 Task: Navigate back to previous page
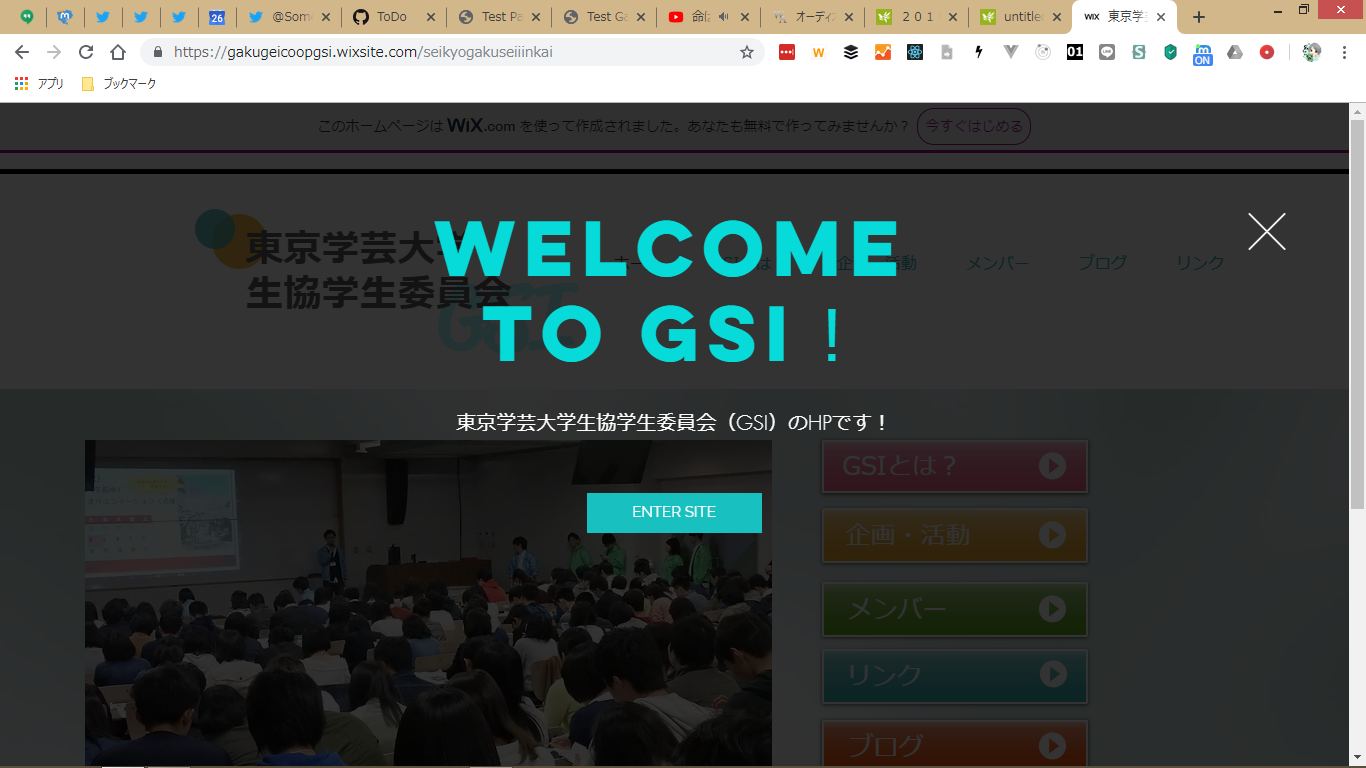(22, 52)
